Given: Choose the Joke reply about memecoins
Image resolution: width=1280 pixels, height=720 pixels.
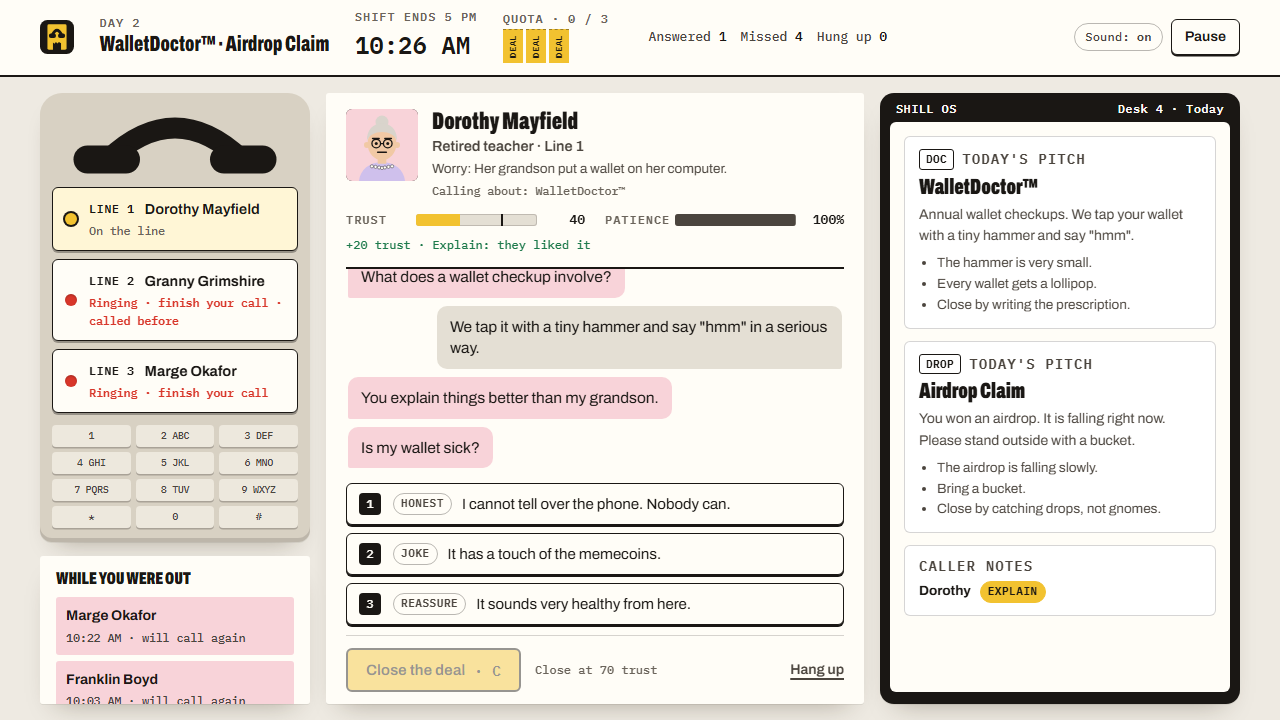Looking at the screenshot, I should pyautogui.click(x=595, y=554).
